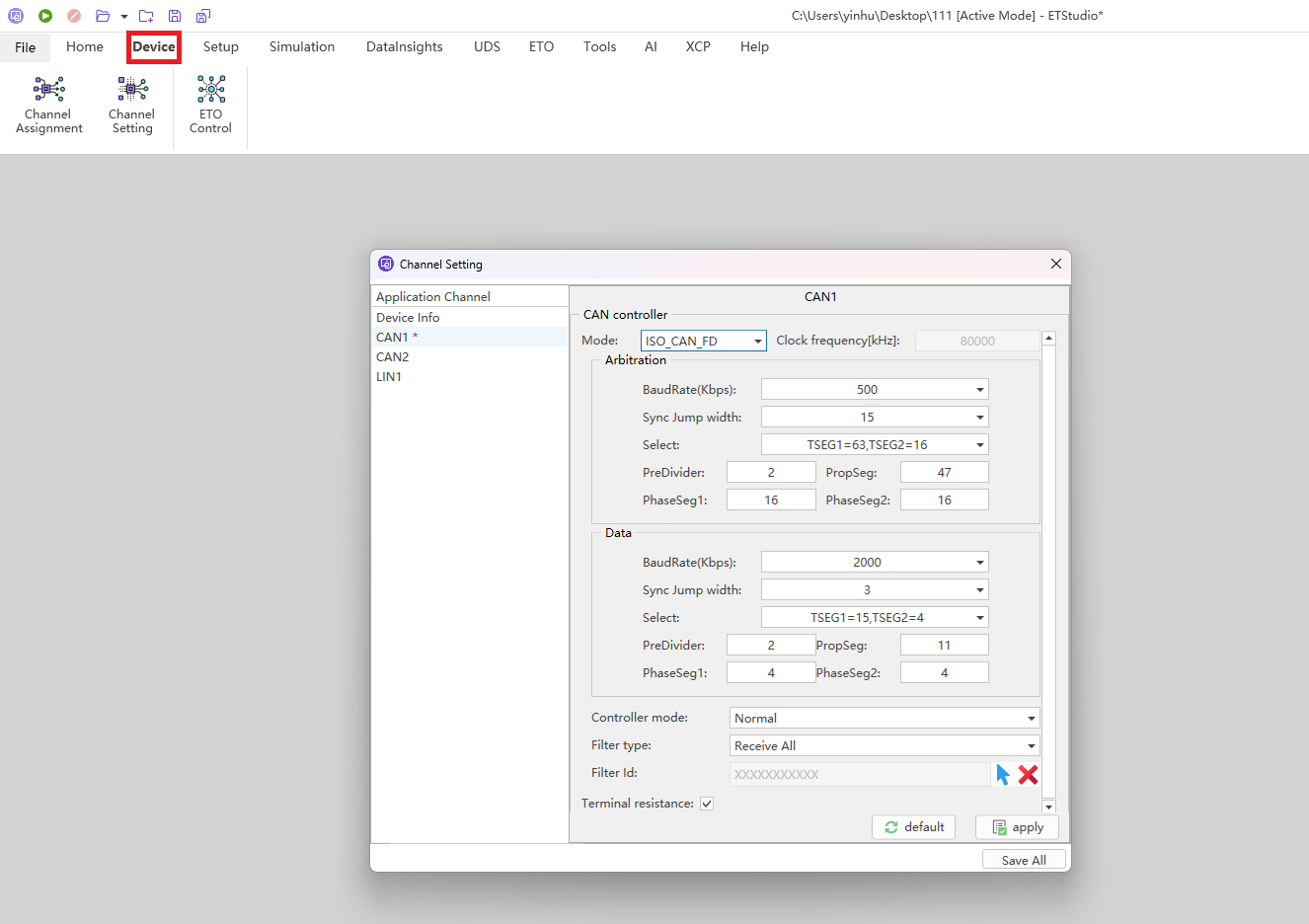Open Channel Assignment from the ribbon
Image resolution: width=1309 pixels, height=924 pixels.
tap(48, 105)
